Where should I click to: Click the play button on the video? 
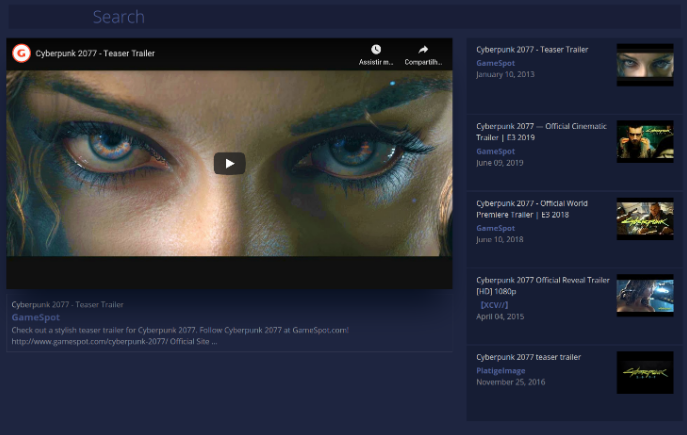point(229,164)
